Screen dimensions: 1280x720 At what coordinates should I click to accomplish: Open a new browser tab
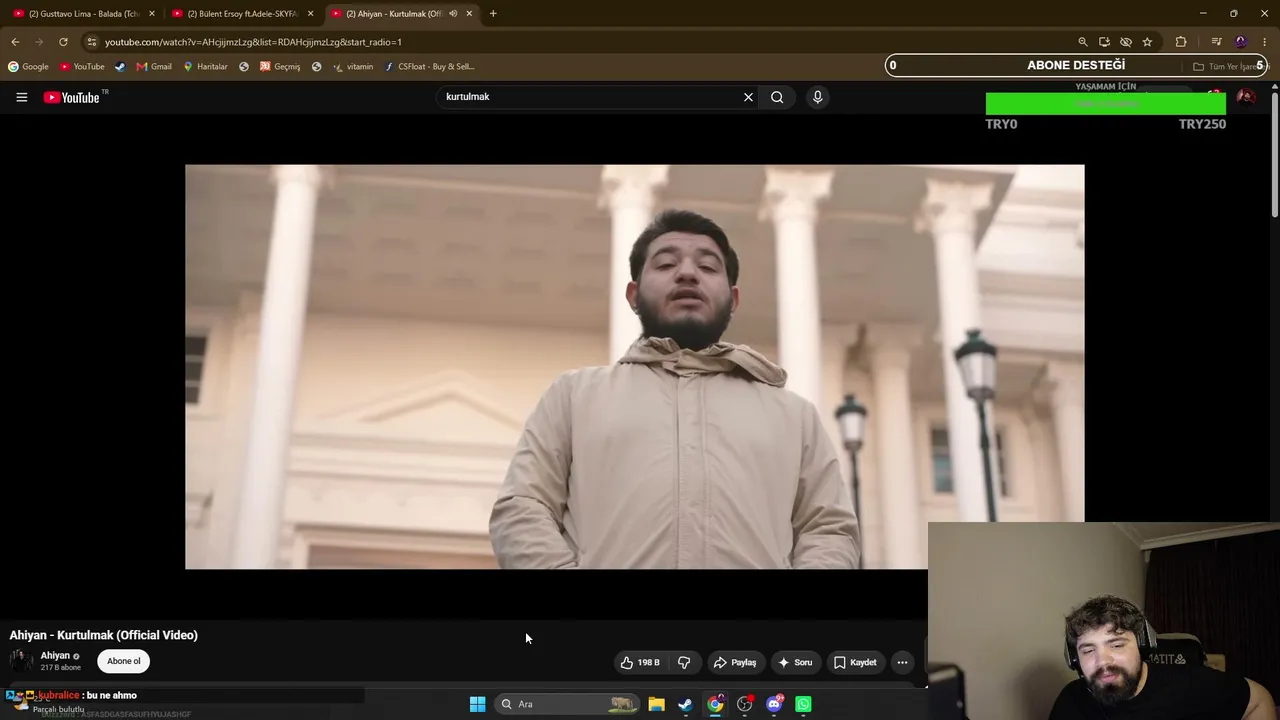click(x=493, y=14)
